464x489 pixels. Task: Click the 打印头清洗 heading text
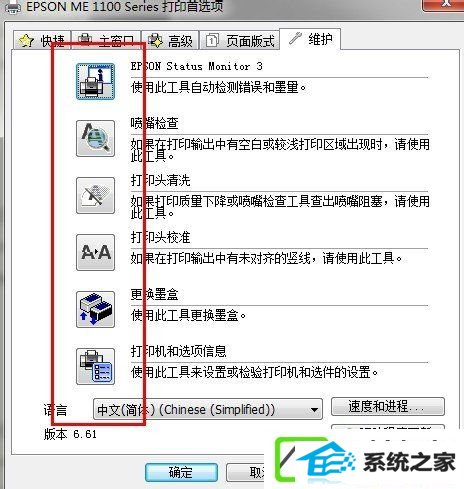[x=160, y=181]
